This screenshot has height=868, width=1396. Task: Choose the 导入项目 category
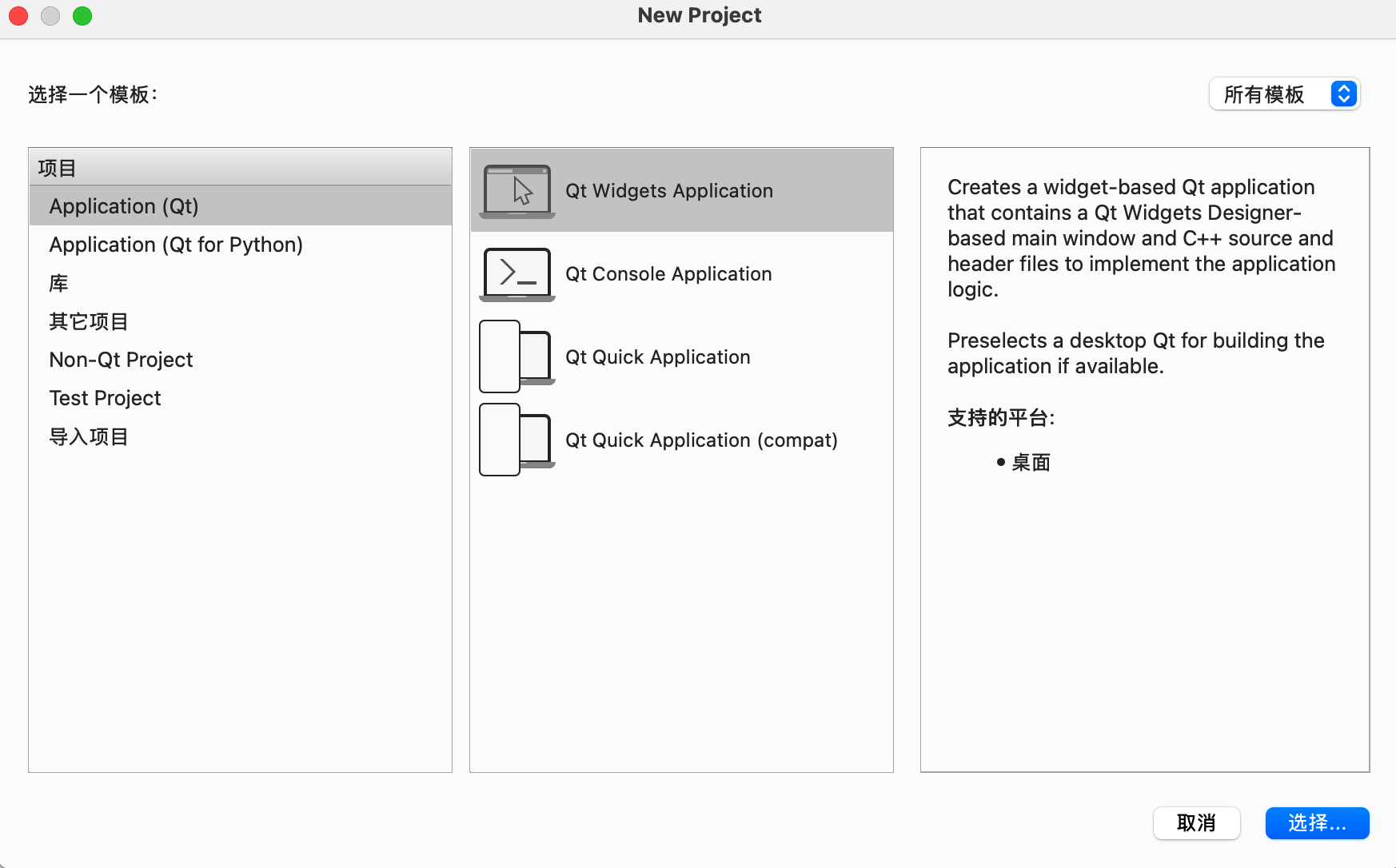pos(240,436)
